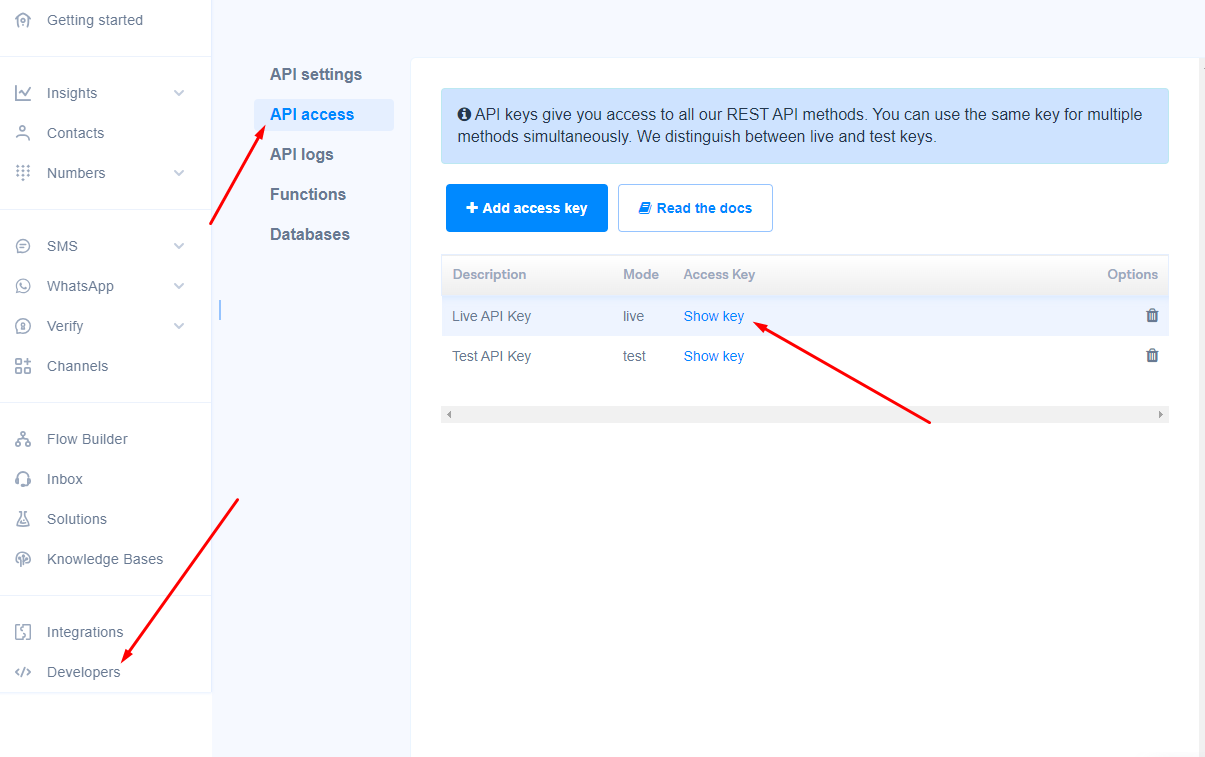Delete the Live API Key with trash icon
Screen dimensions: 1205x757
(1152, 315)
